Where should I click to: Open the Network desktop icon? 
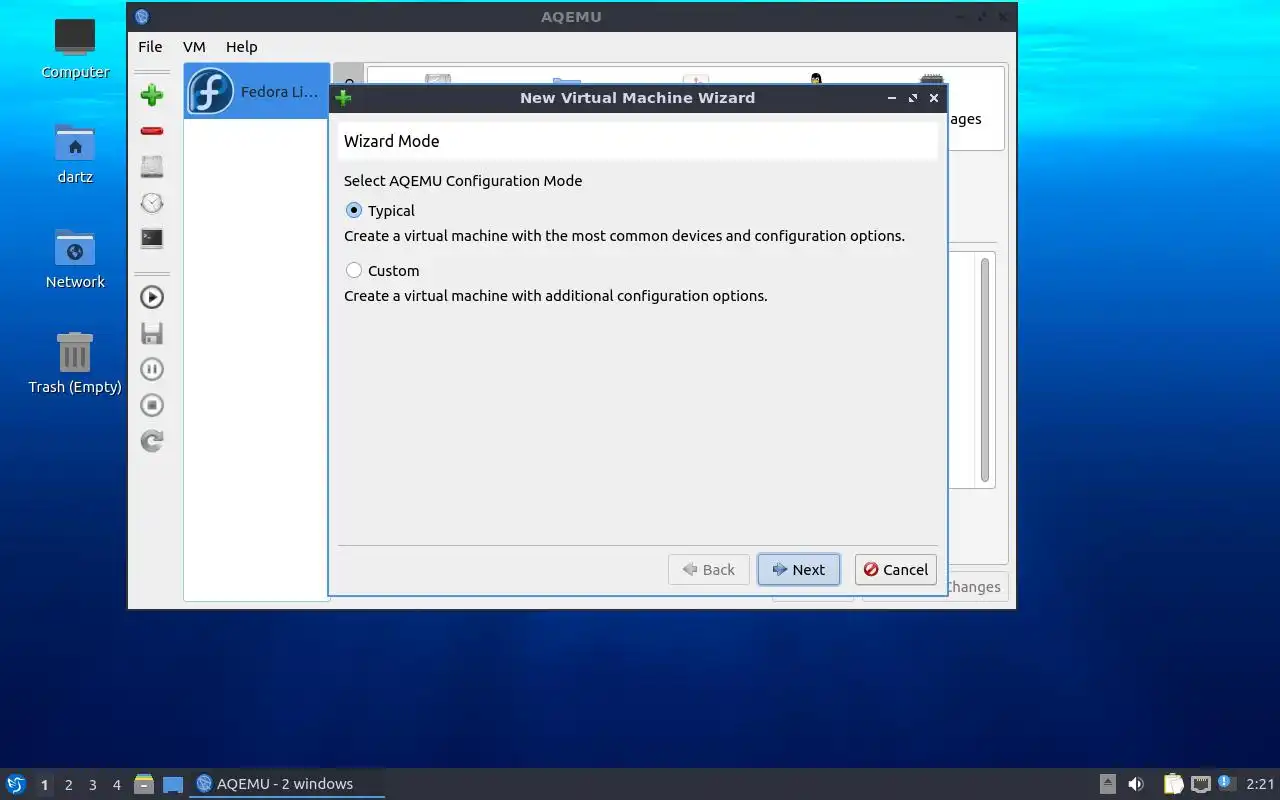75,258
